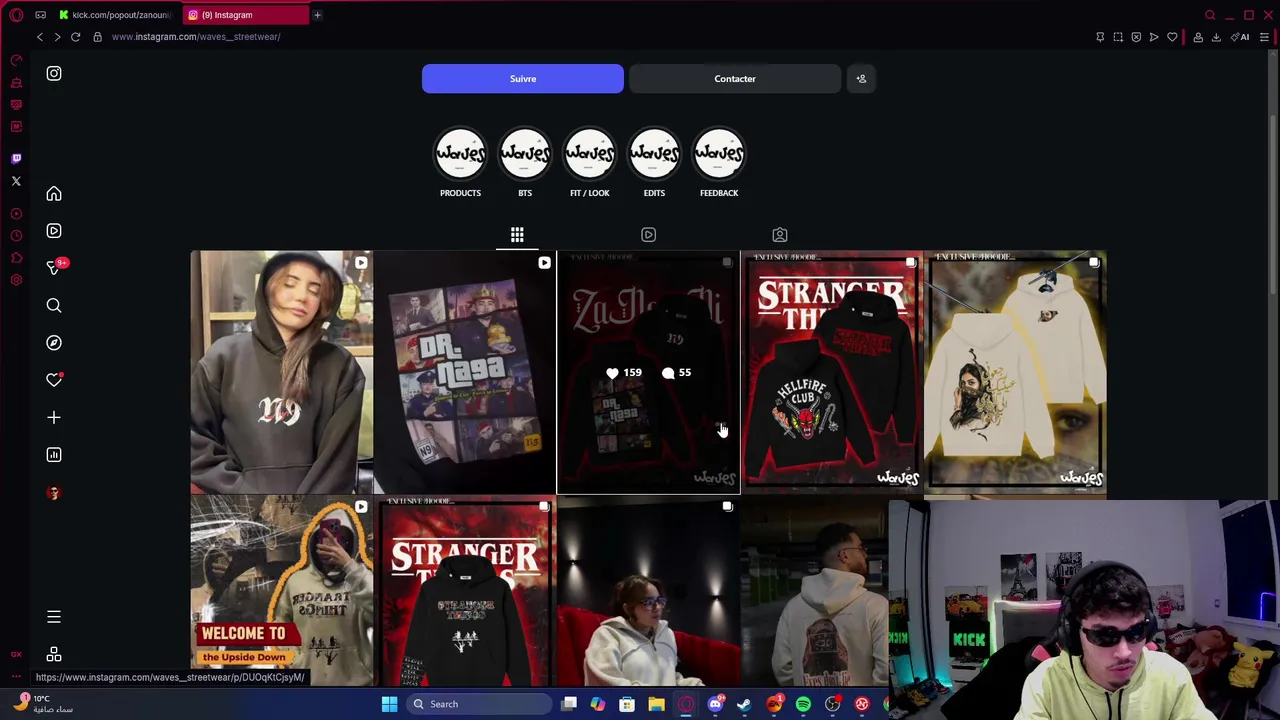This screenshot has height=720, width=1280.
Task: Open File Explorer from the taskbar
Action: point(656,704)
